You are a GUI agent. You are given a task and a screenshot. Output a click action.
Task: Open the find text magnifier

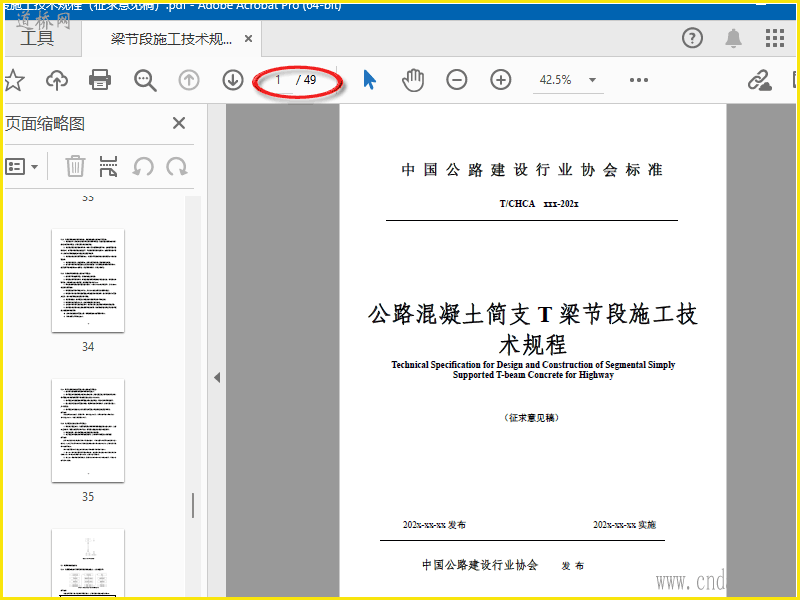145,80
